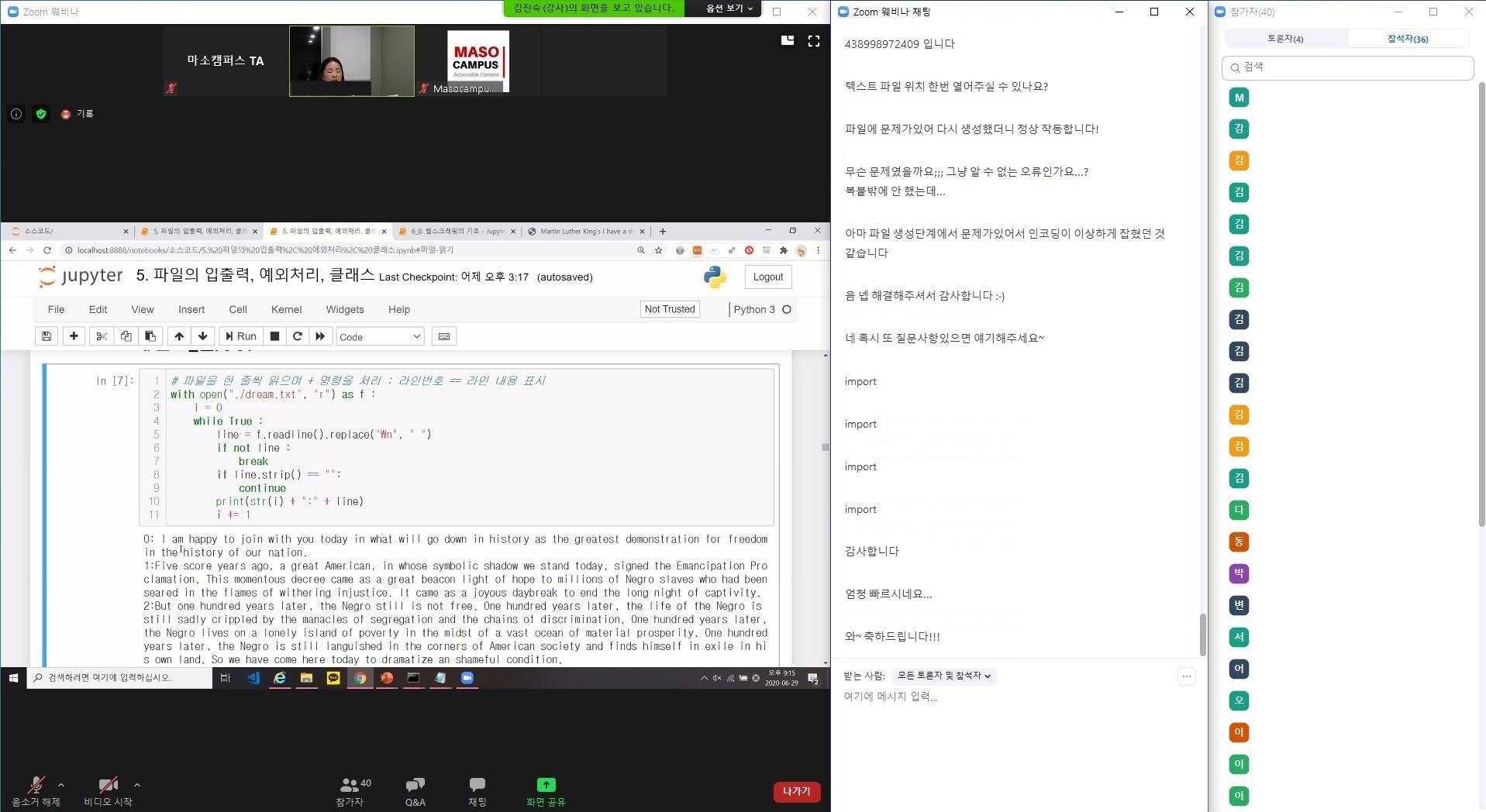1486x812 pixels.
Task: Click the red leave (나가기) button
Action: coord(796,791)
